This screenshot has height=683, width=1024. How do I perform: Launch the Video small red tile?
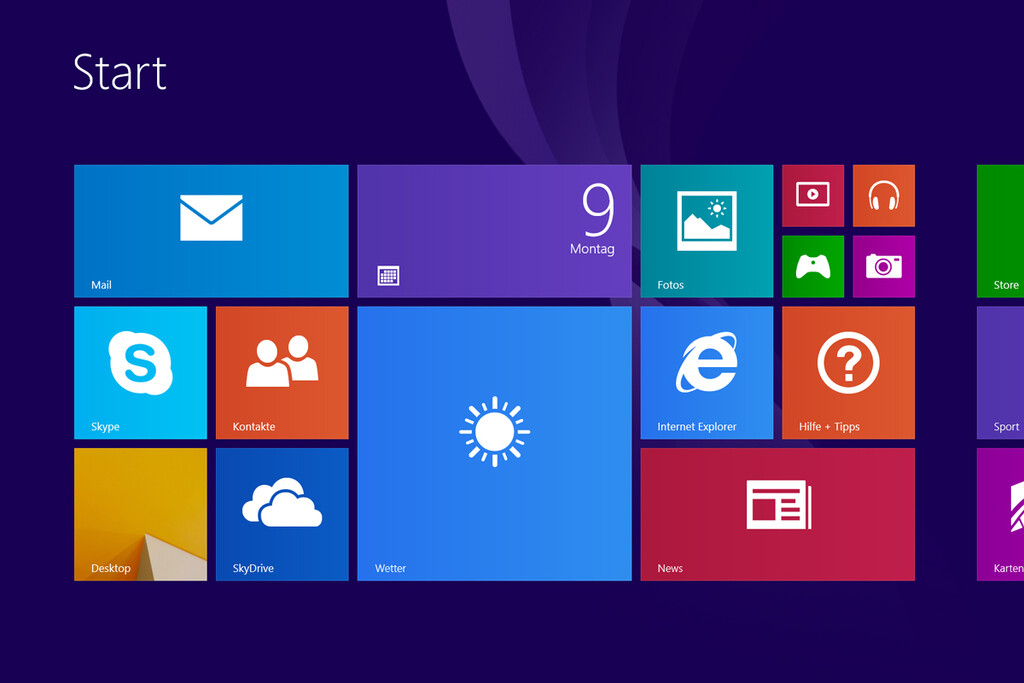tap(812, 195)
